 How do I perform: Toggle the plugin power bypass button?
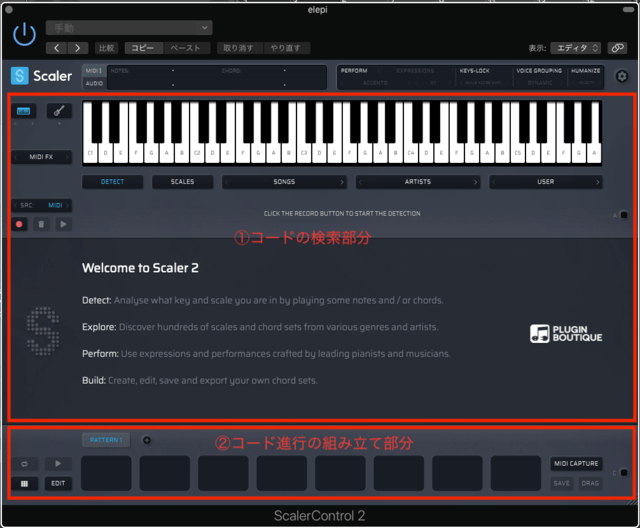(x=24, y=34)
